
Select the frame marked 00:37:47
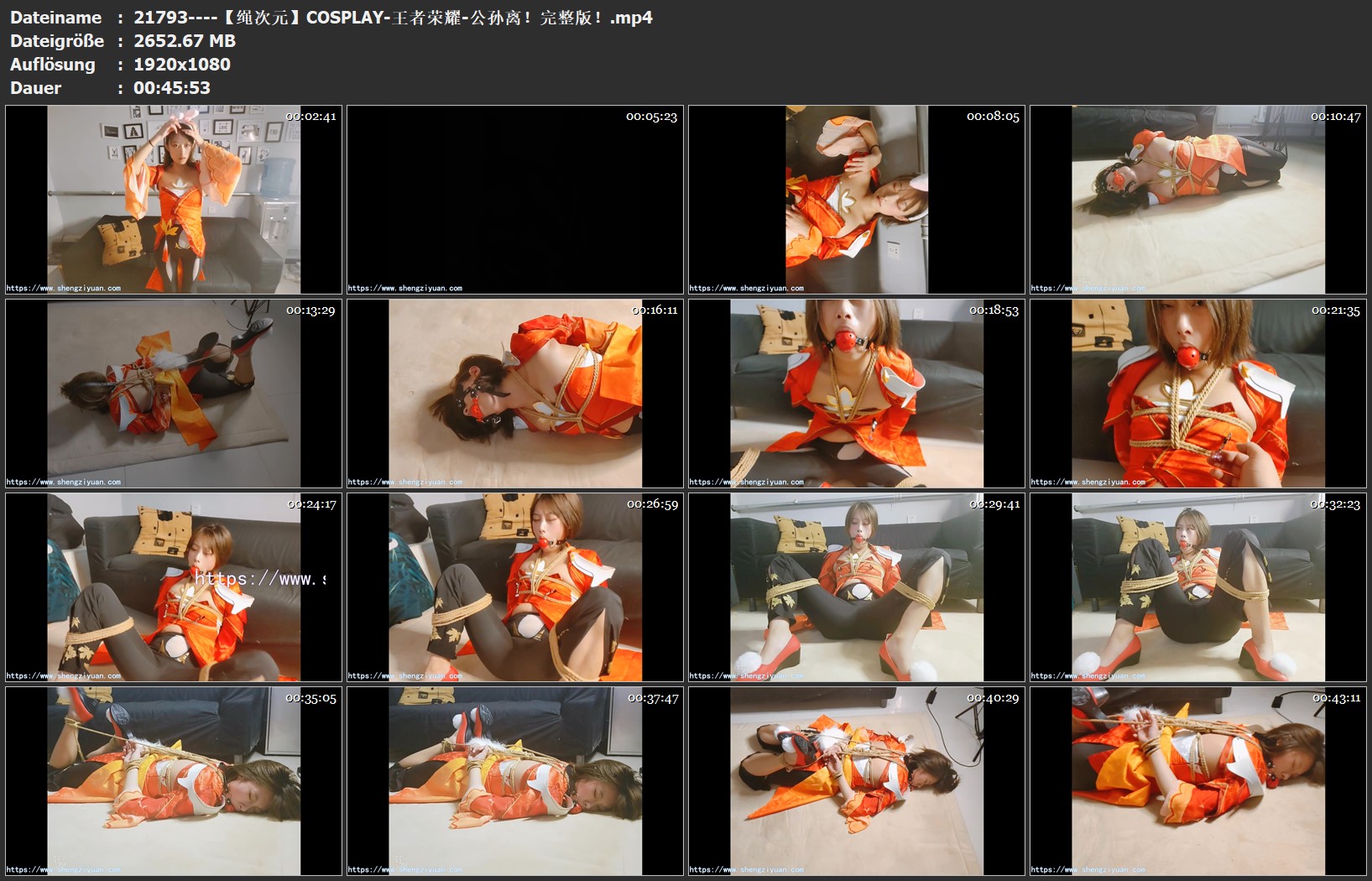[515, 781]
